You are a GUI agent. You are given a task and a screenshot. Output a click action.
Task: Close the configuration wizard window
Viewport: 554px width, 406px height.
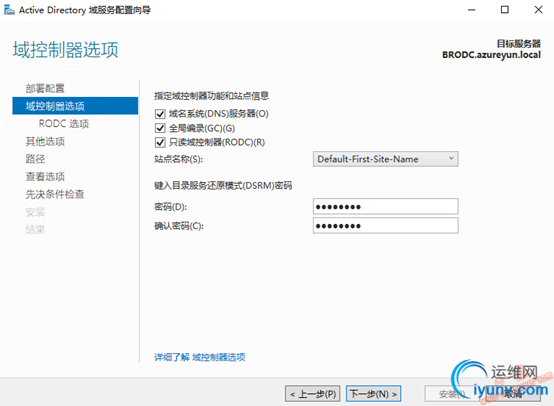point(538,10)
